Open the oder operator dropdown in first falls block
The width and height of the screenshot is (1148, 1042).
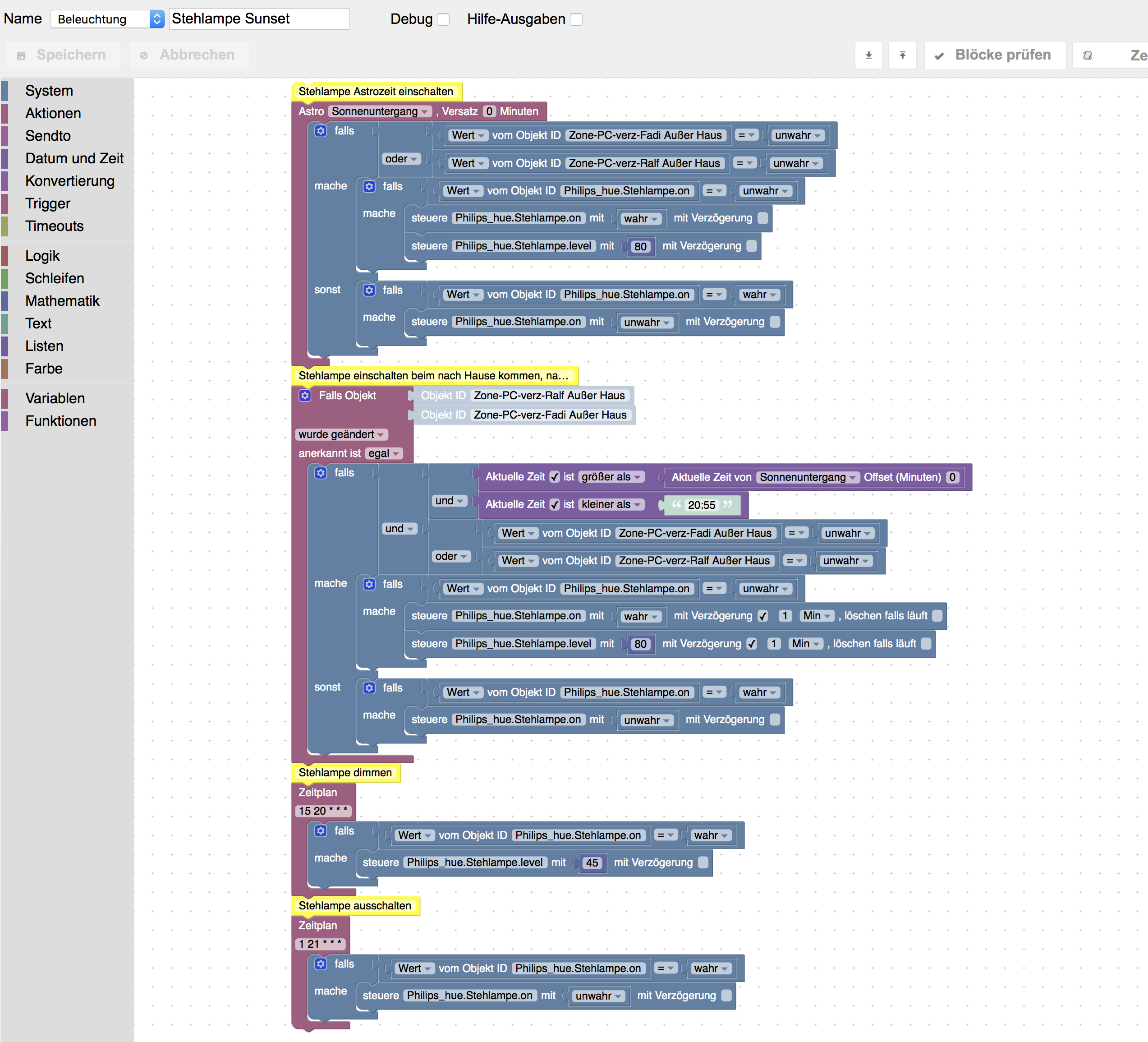click(401, 159)
